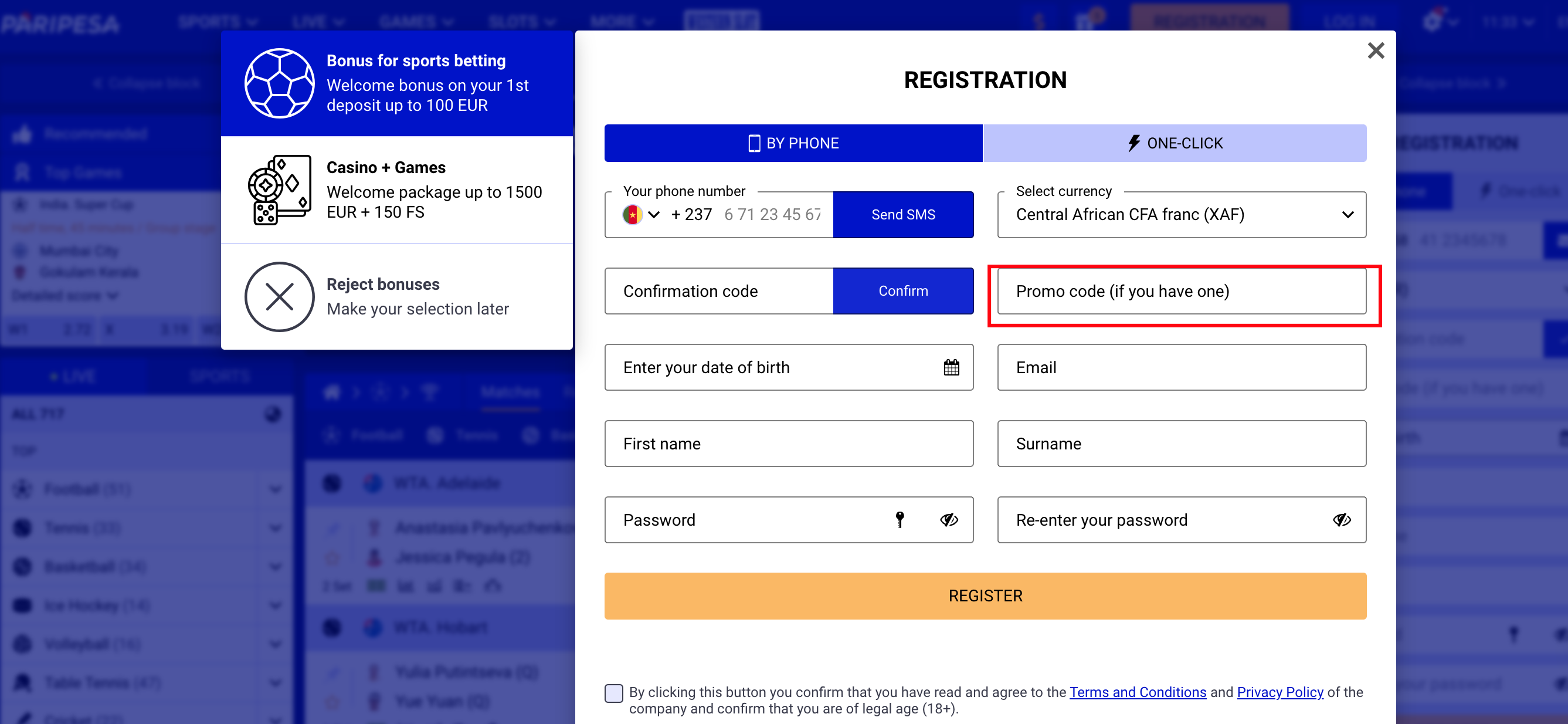The height and width of the screenshot is (724, 1568).
Task: Click the eye icon to toggle password visibility
Action: coord(951,519)
